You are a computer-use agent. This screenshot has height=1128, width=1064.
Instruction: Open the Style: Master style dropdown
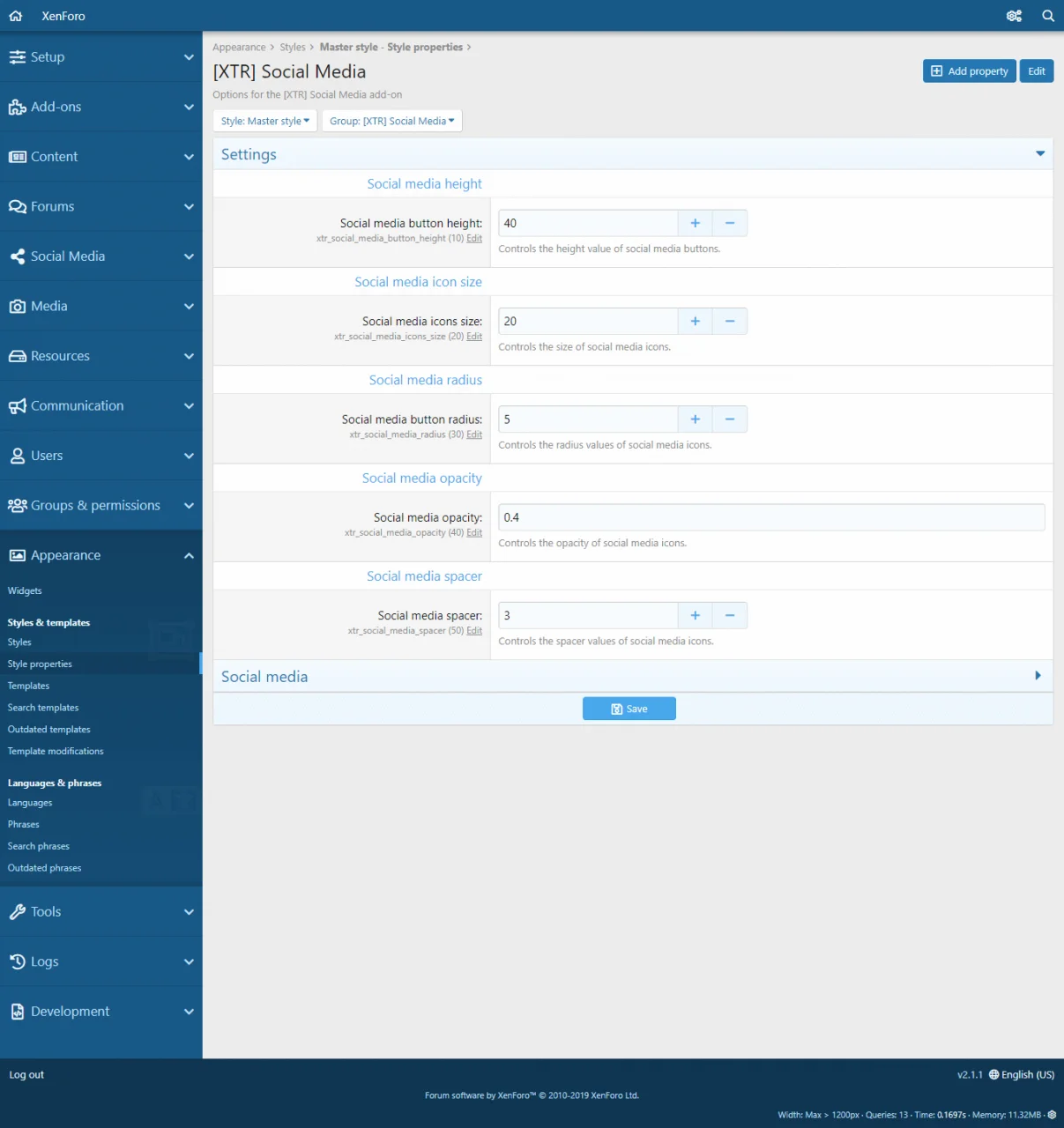(x=264, y=122)
